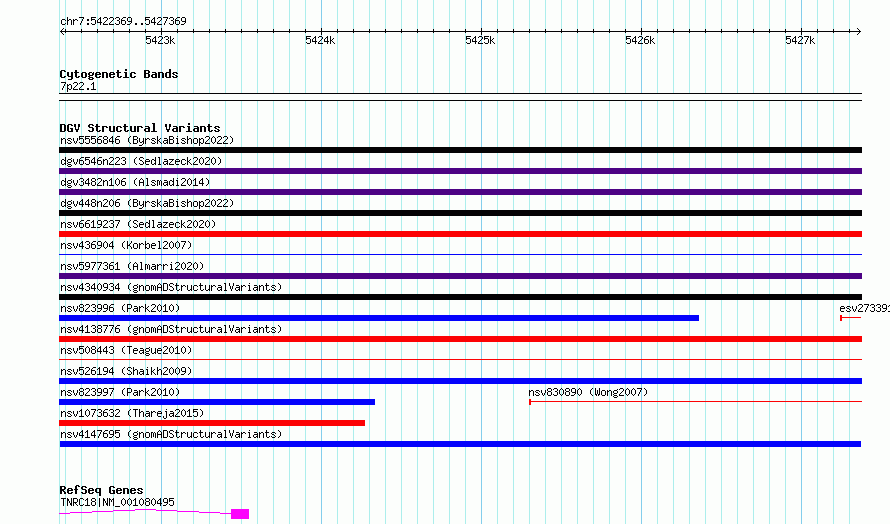Select variant label nsv508443 (Teague2010)
Screen dimensions: 890x524
tap(126, 350)
